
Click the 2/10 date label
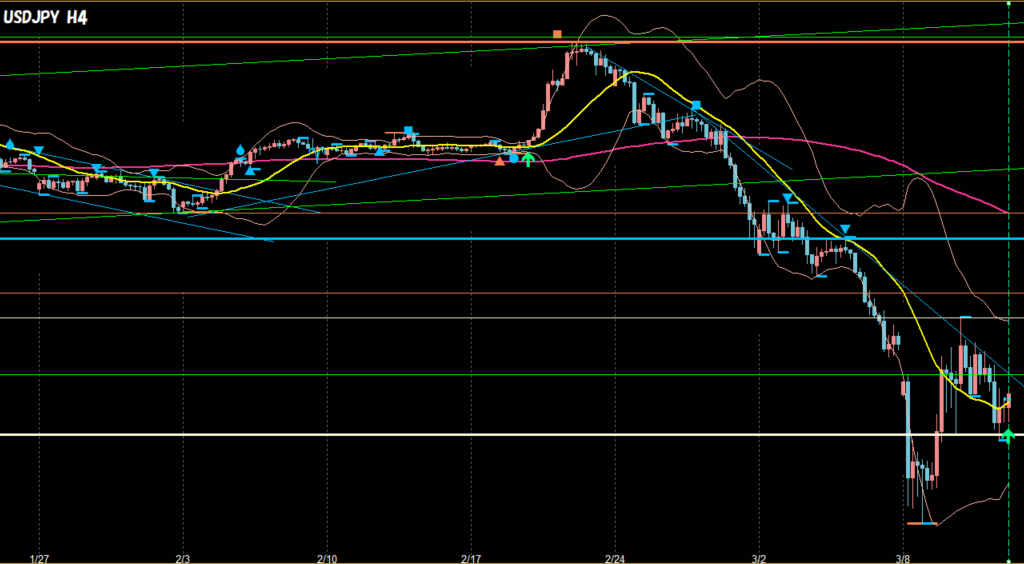pyautogui.click(x=327, y=559)
